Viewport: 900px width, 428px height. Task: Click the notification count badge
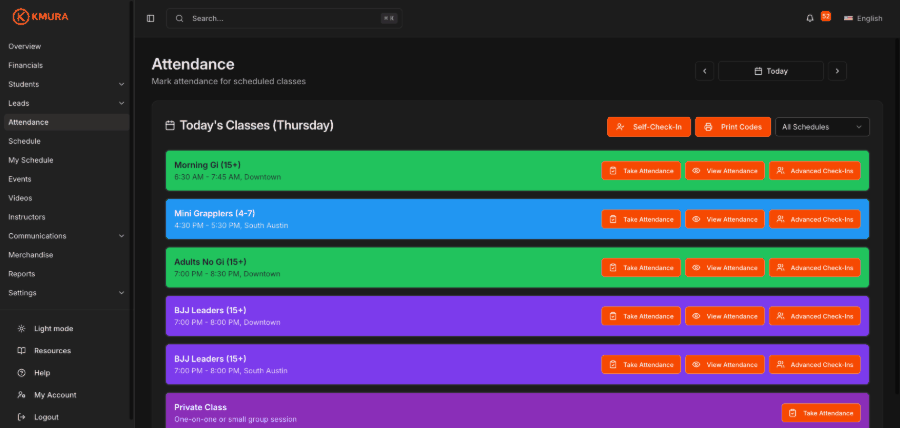[x=825, y=16]
